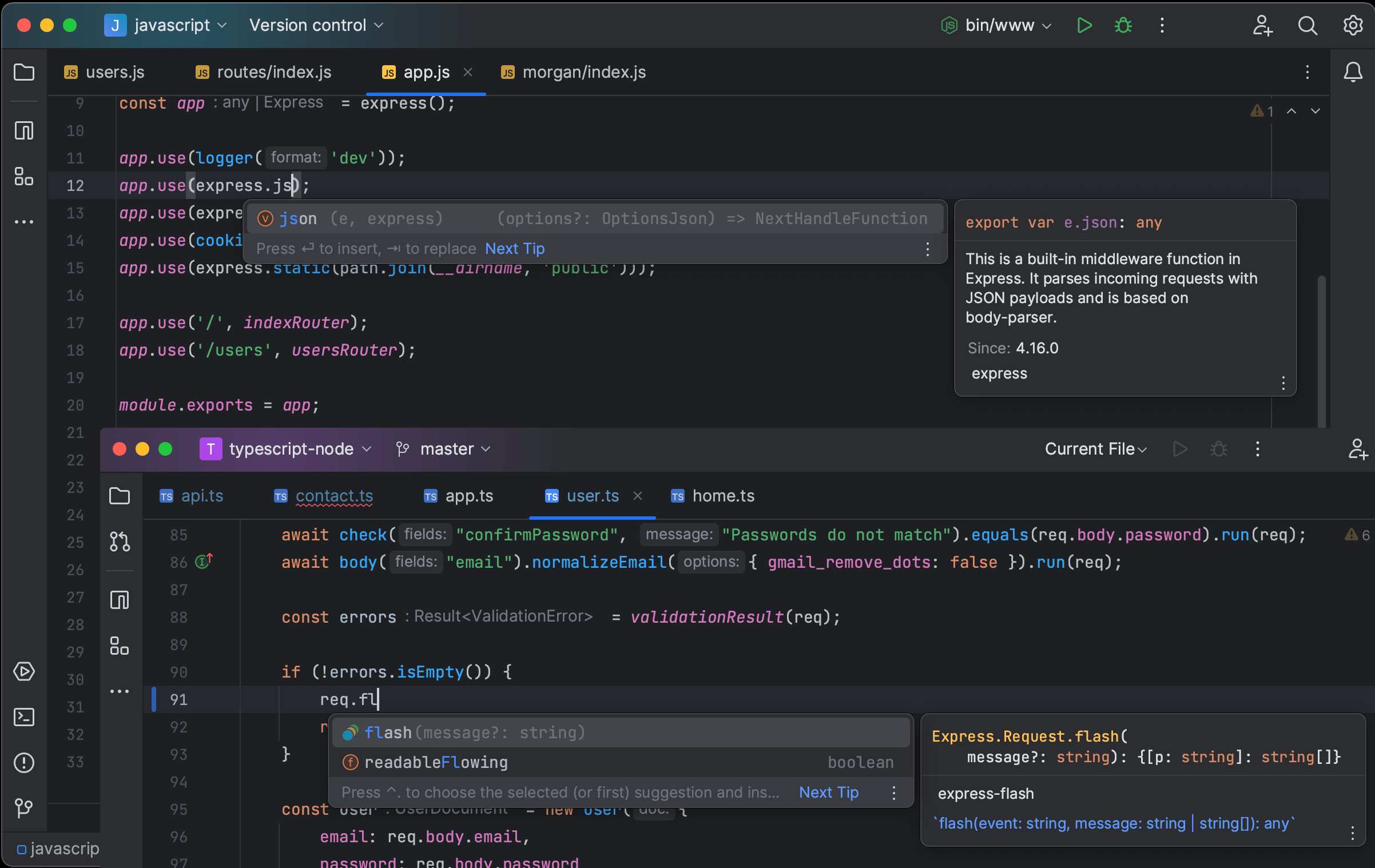This screenshot has height=868, width=1375.
Task: Open the Notifications bell panel
Action: (1353, 72)
